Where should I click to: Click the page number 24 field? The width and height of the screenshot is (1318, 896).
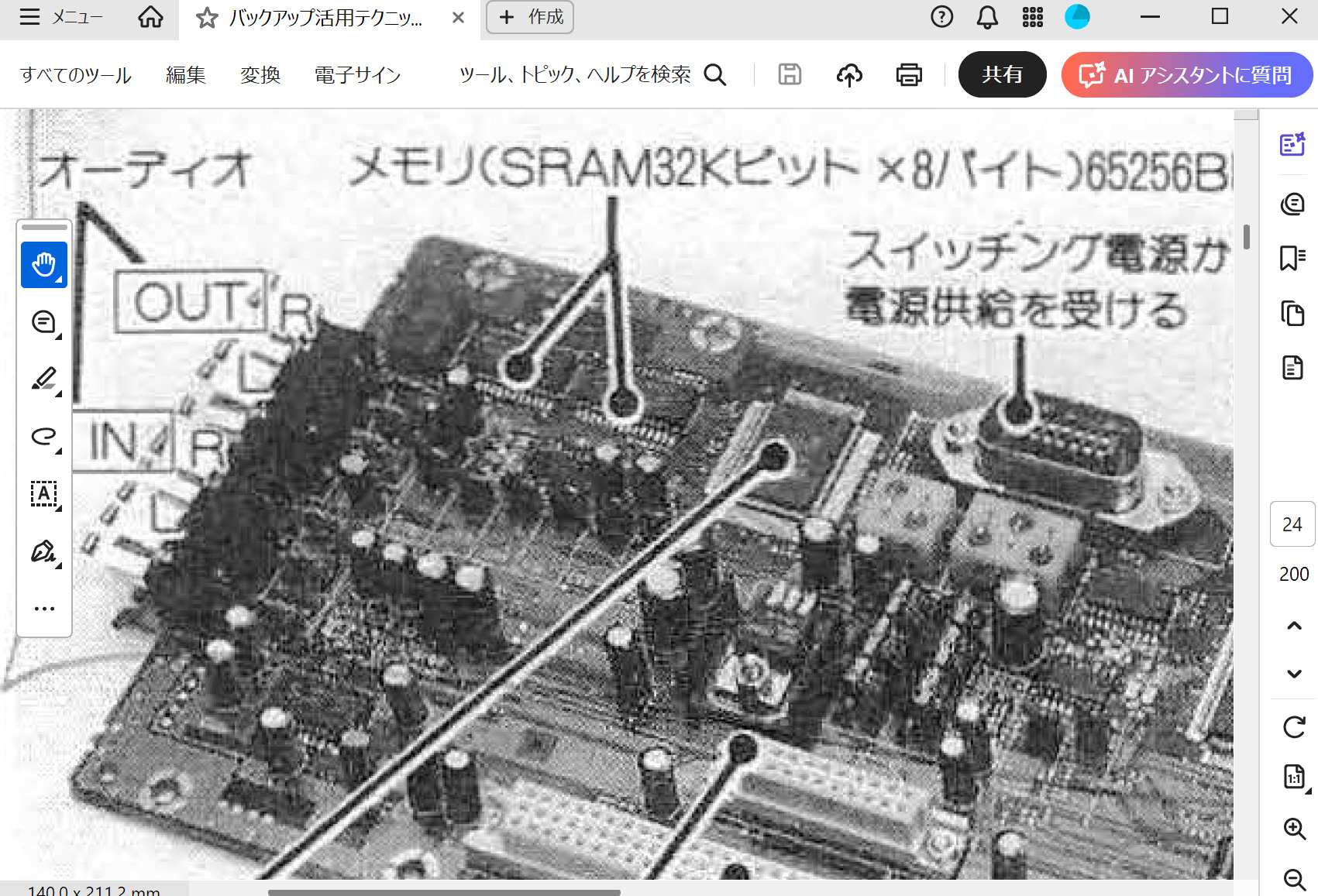(x=1292, y=524)
